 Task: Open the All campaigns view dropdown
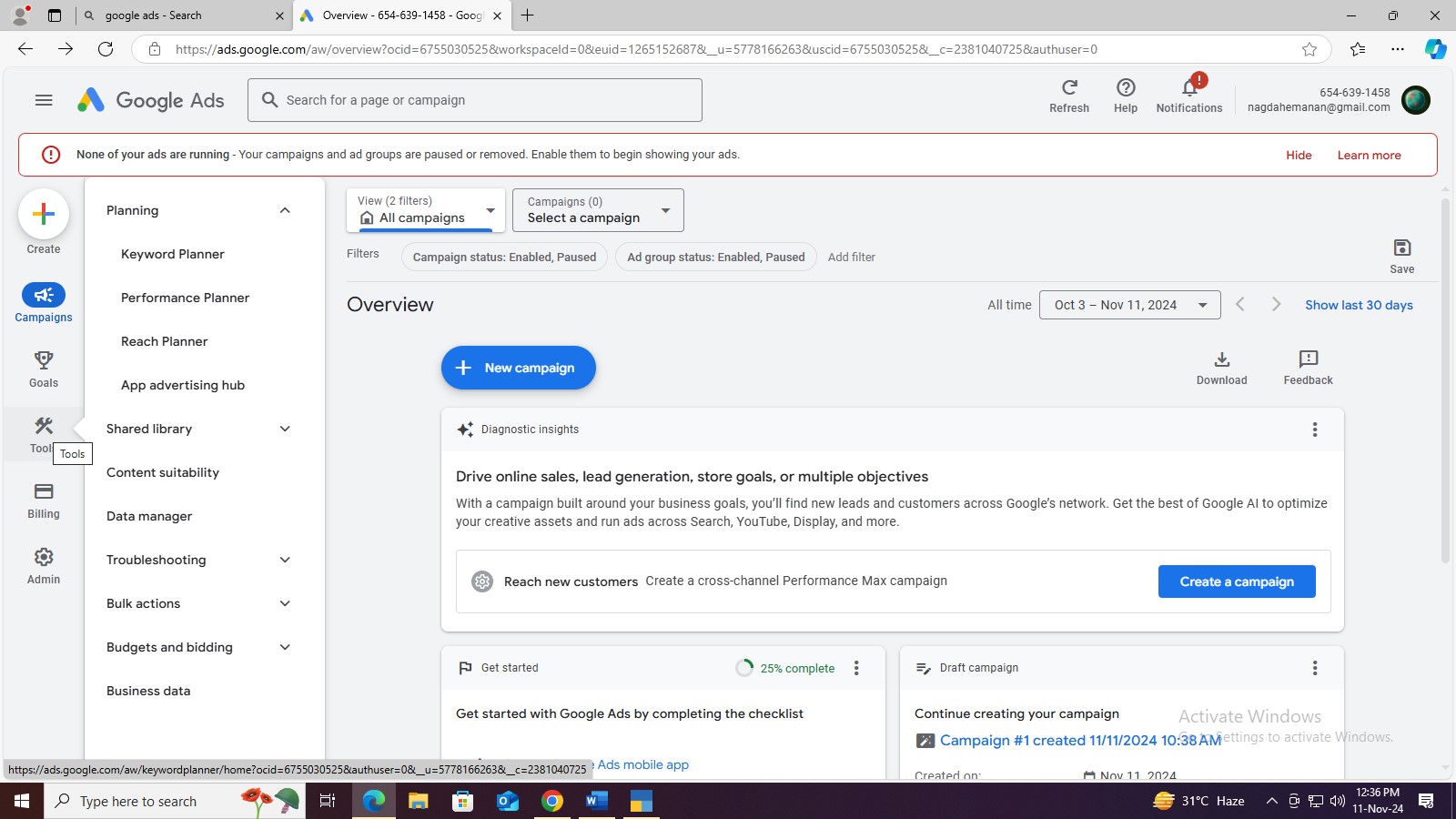point(425,210)
